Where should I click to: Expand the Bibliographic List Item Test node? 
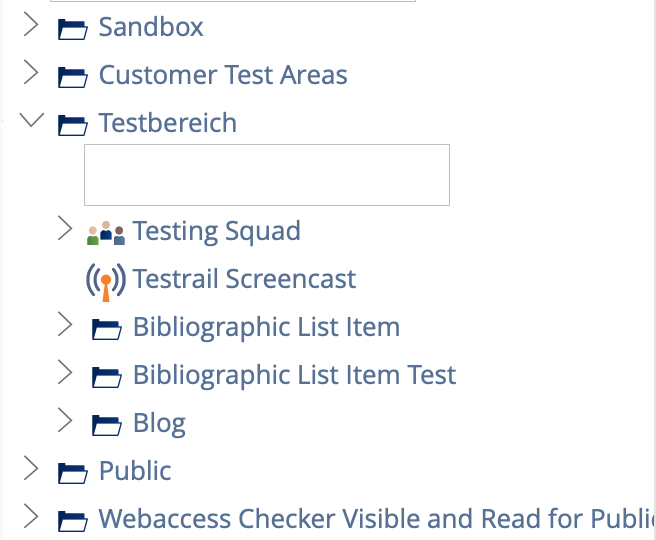pyautogui.click(x=65, y=374)
